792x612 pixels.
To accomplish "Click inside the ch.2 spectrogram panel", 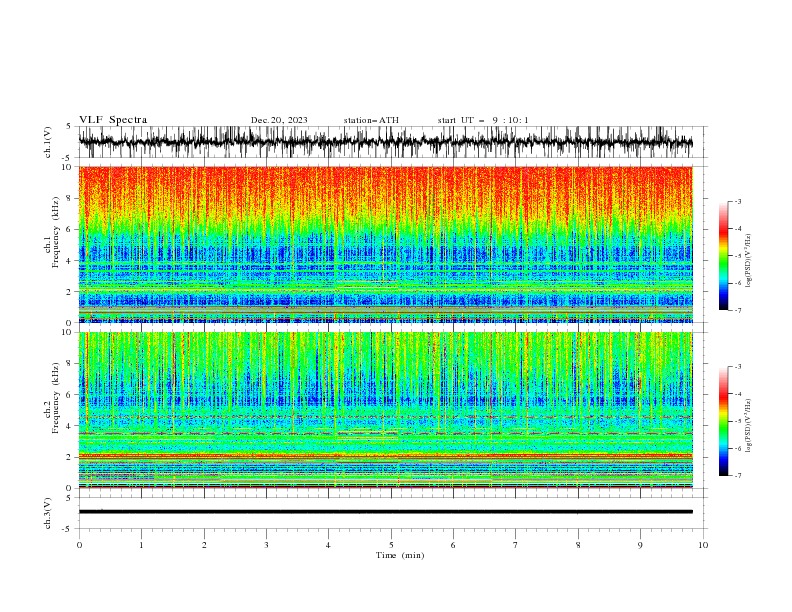I will pyautogui.click(x=385, y=410).
